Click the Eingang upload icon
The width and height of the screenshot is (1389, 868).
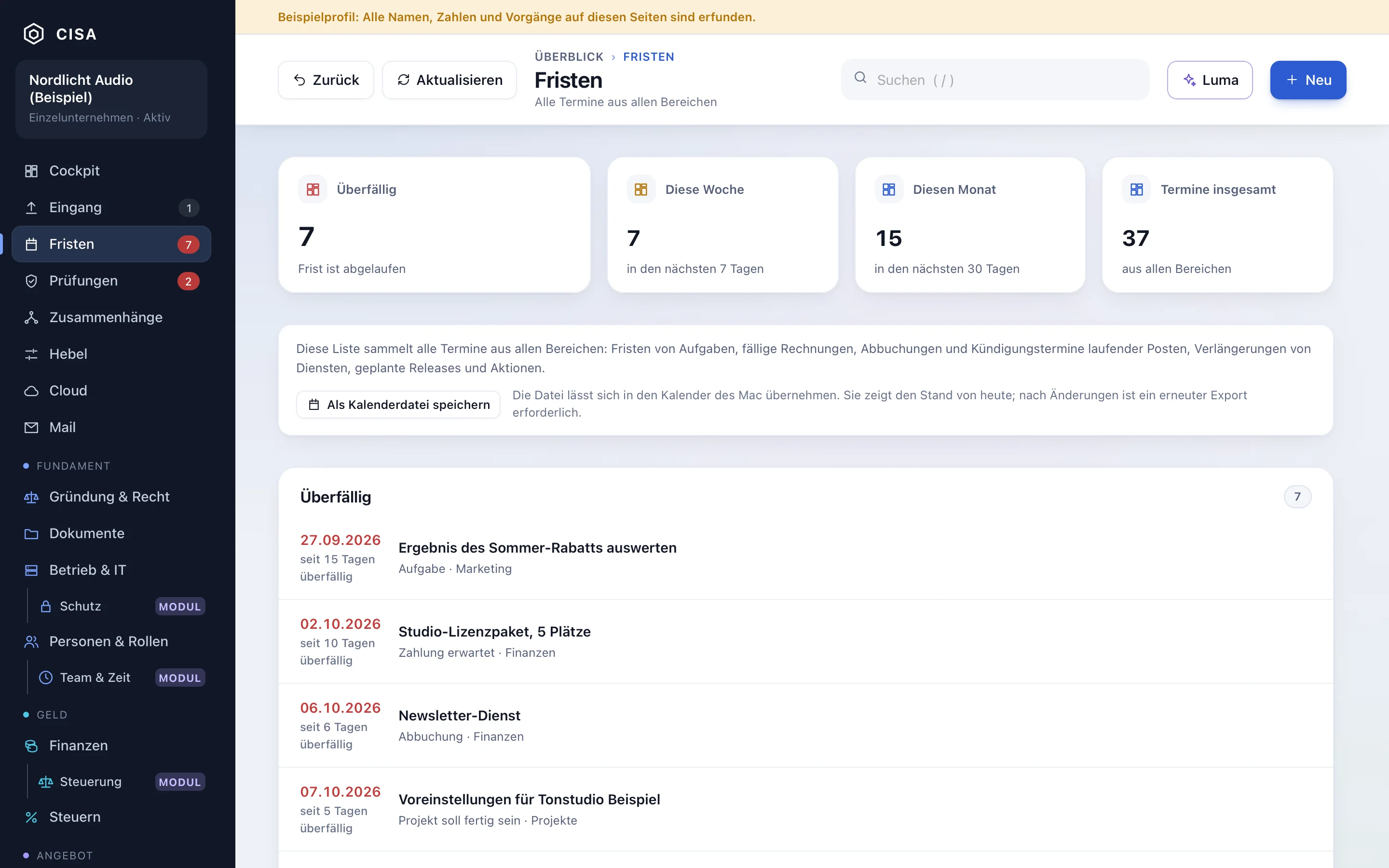31,208
